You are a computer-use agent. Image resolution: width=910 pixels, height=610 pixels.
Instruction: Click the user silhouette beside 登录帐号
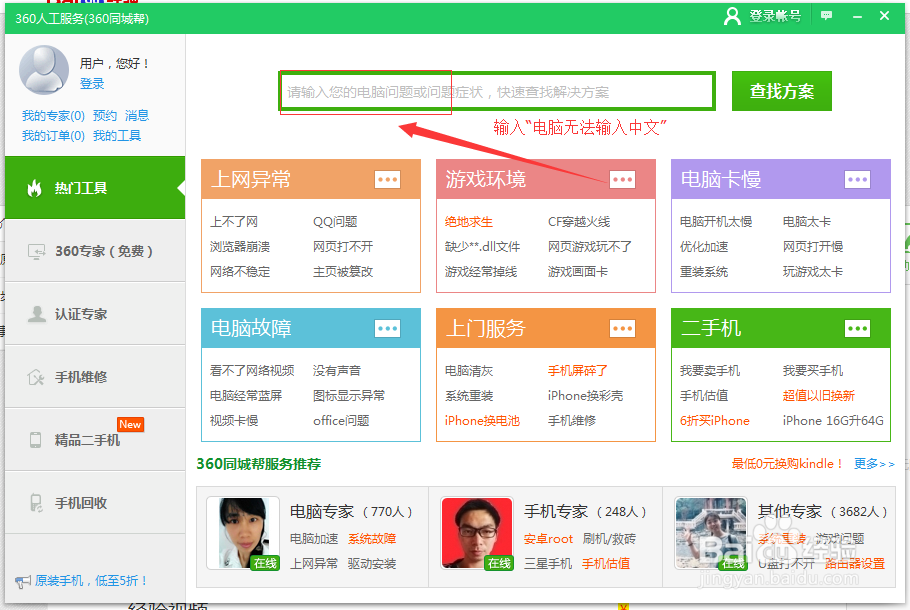point(733,16)
